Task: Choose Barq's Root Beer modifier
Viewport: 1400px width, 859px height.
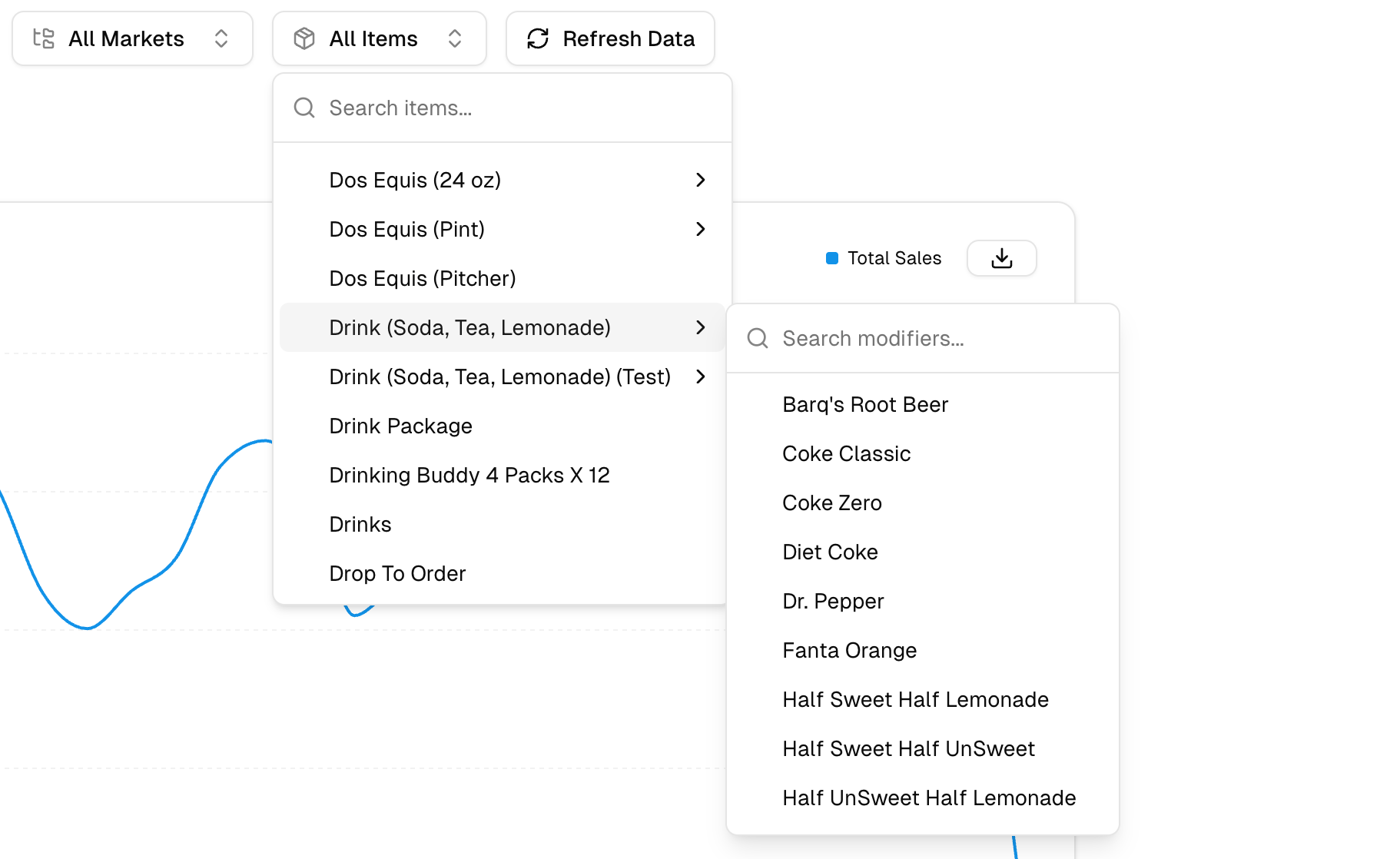Action: click(x=923, y=404)
